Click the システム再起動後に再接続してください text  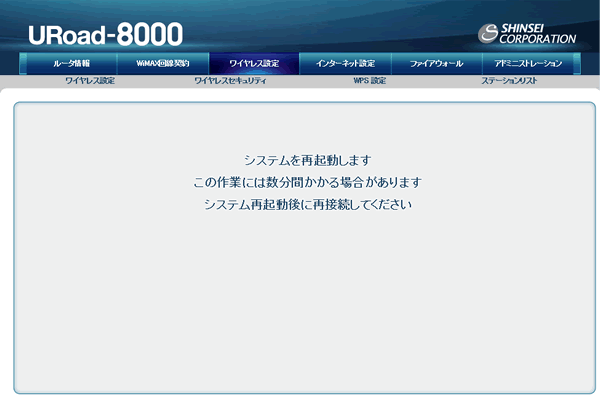pos(308,205)
